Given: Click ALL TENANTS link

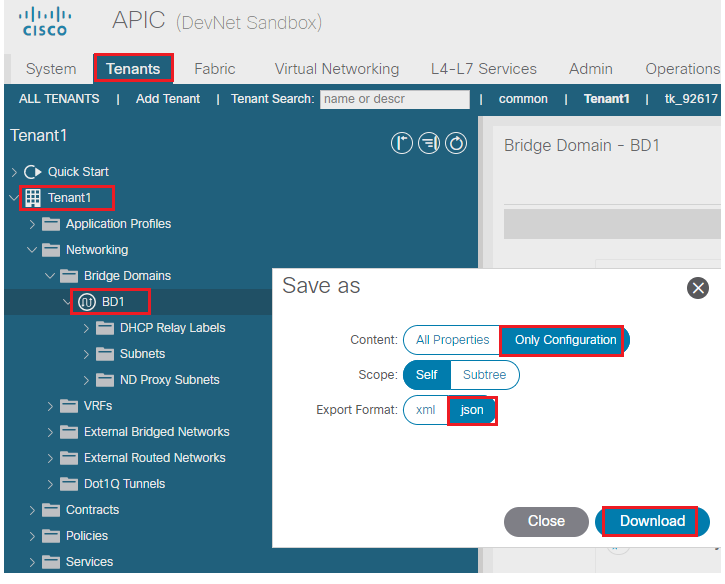Looking at the screenshot, I should 59,99.
